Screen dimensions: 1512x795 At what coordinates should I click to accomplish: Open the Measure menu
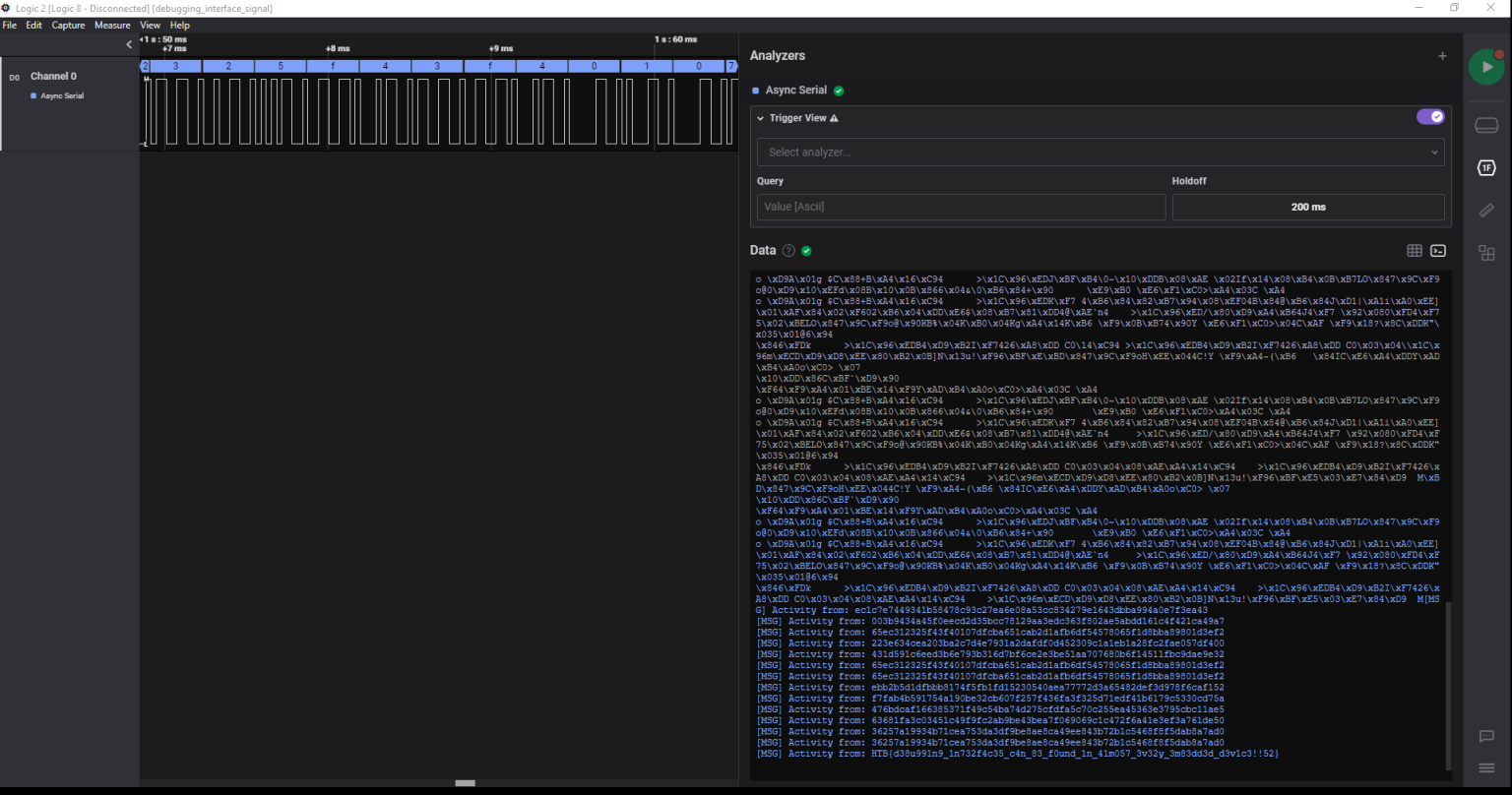(112, 26)
